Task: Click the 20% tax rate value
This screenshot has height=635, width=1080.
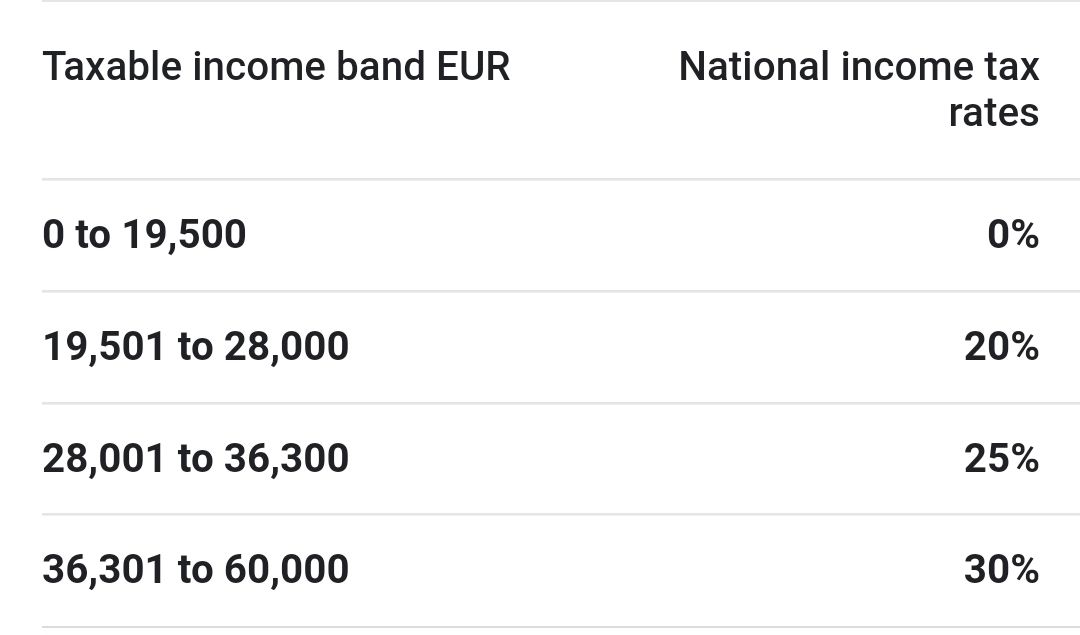Action: coord(1001,347)
